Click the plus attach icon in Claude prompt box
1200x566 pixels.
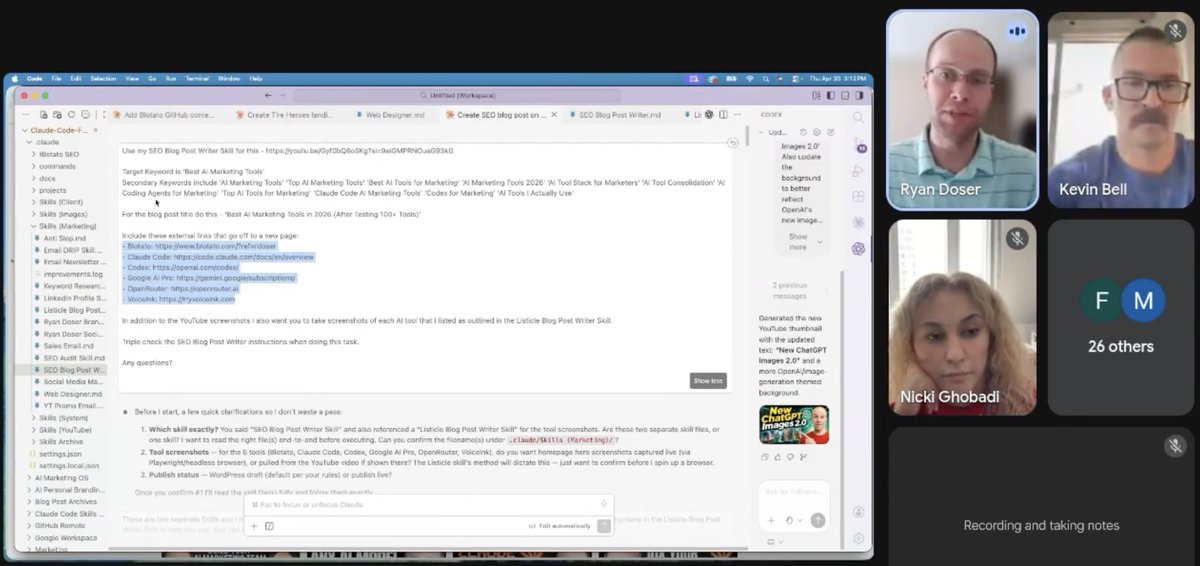[x=254, y=526]
